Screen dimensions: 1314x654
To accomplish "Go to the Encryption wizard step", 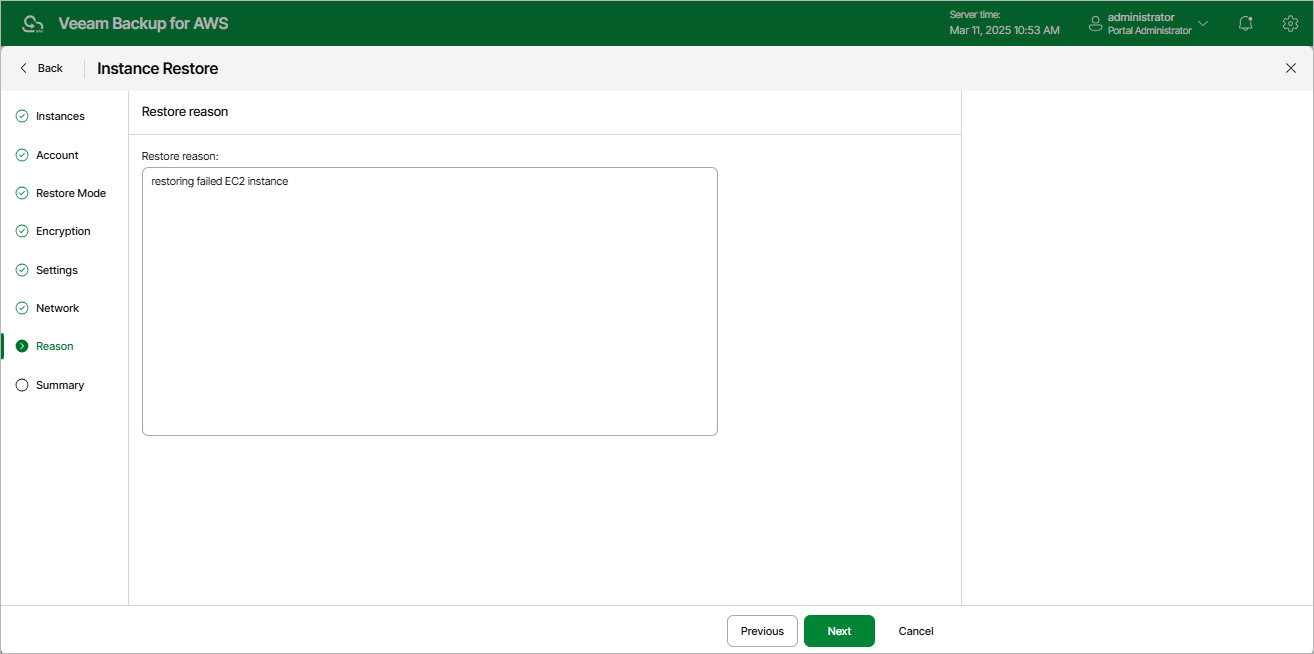I will (63, 231).
